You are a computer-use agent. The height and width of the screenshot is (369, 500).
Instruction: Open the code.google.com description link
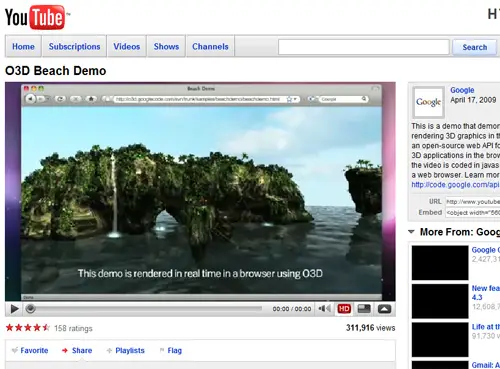point(455,185)
